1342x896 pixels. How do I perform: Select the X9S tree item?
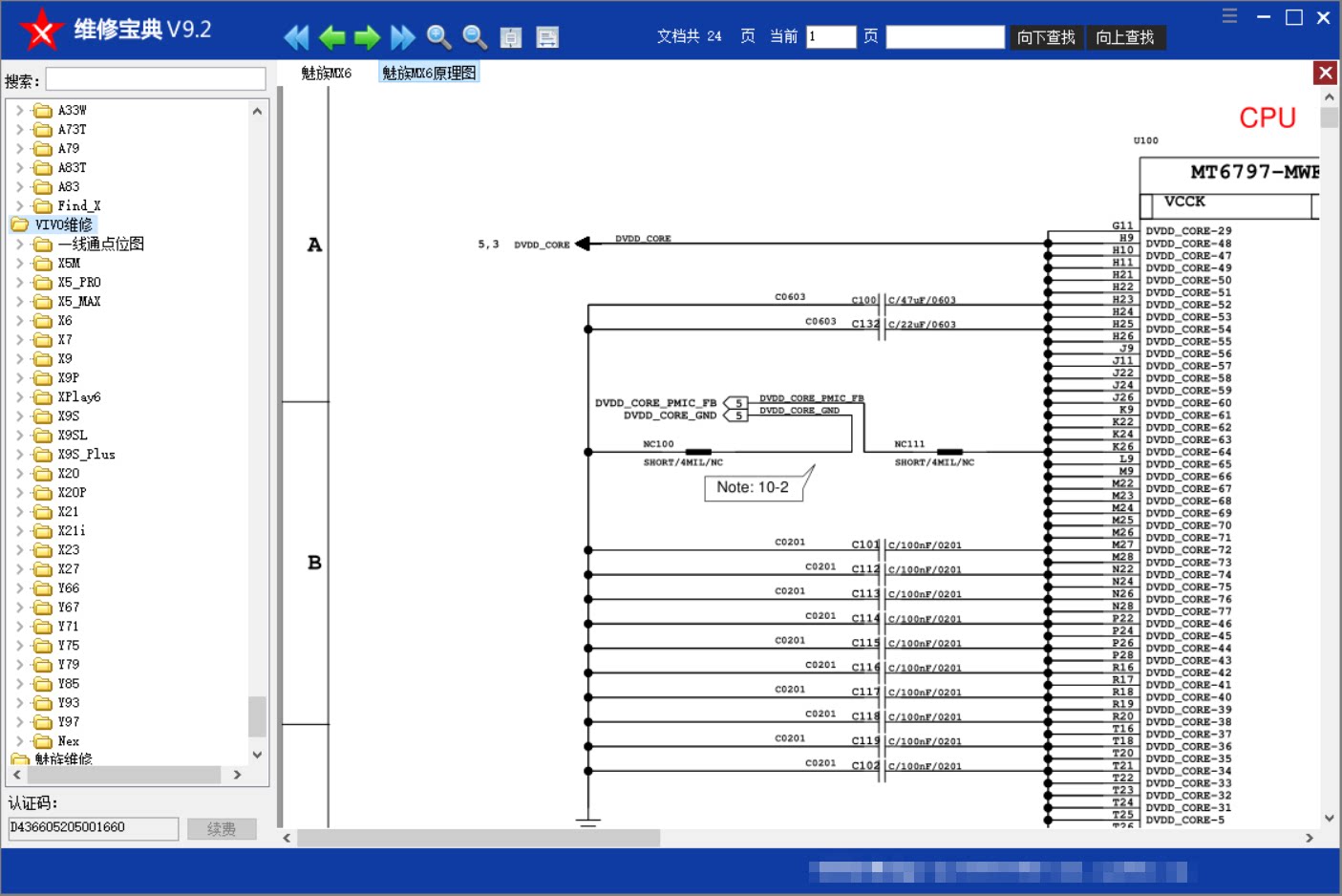coord(69,416)
